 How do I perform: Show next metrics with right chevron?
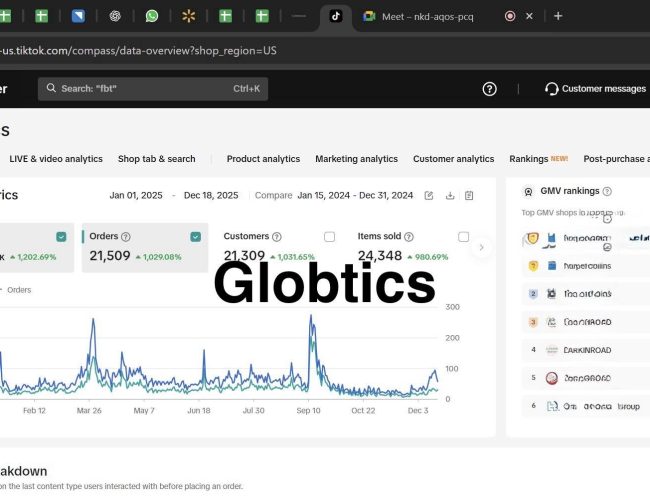pos(481,248)
